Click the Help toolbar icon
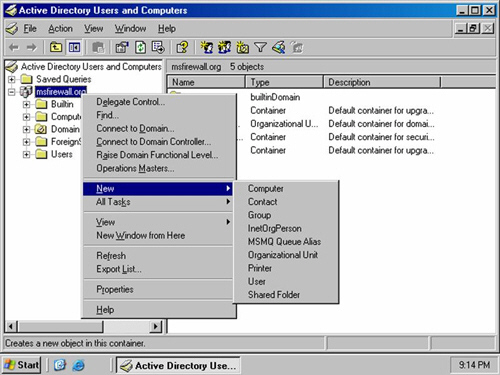The image size is (500, 375). click(x=182, y=47)
